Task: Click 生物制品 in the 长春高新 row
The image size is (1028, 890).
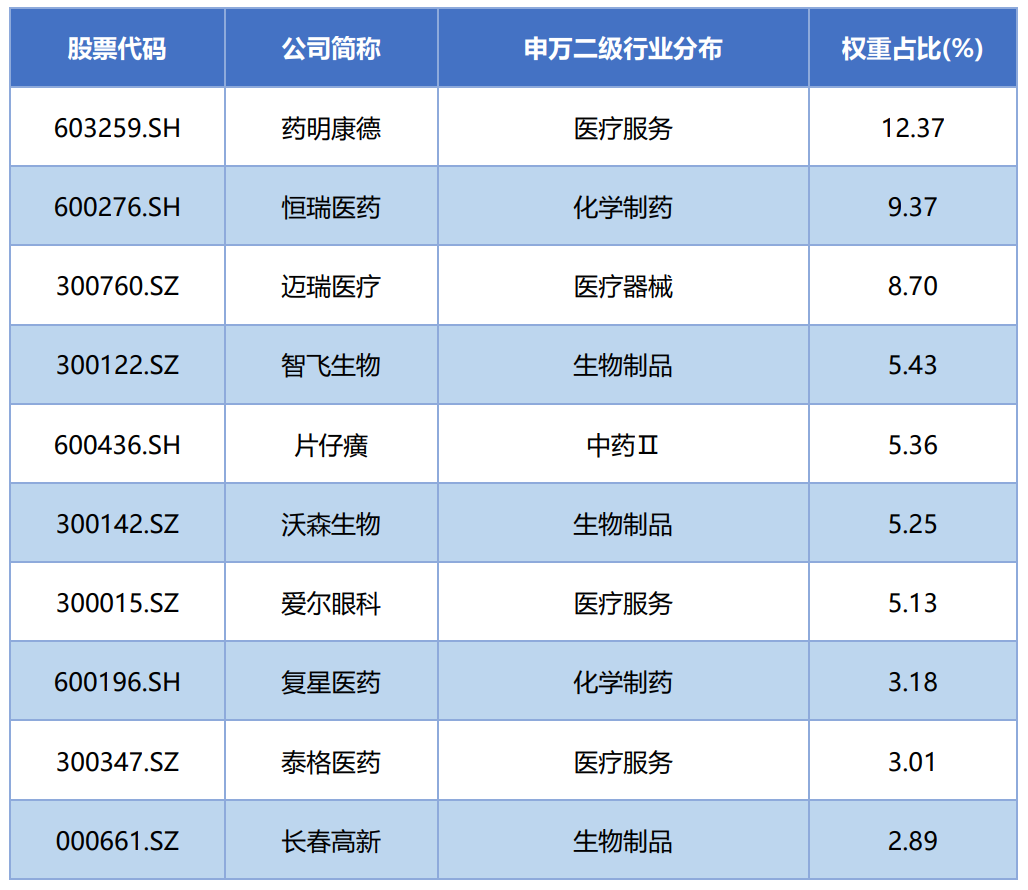Action: (623, 841)
